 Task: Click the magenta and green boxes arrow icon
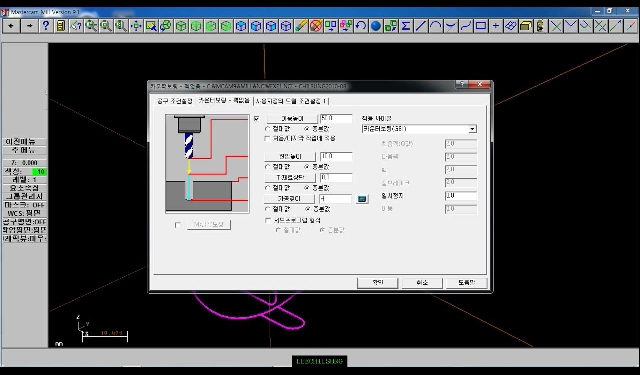click(x=346, y=26)
